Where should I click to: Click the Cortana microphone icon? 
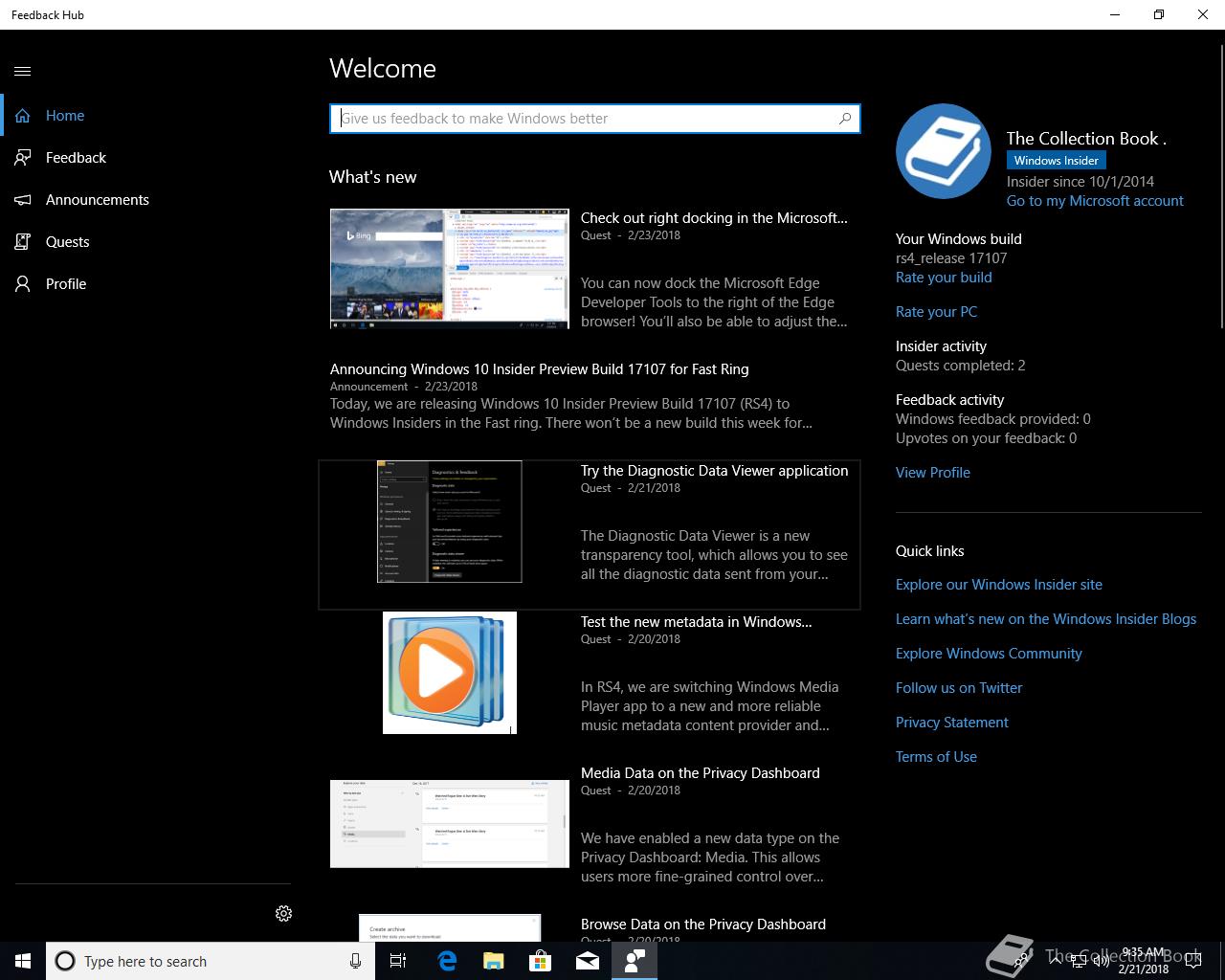click(355, 961)
